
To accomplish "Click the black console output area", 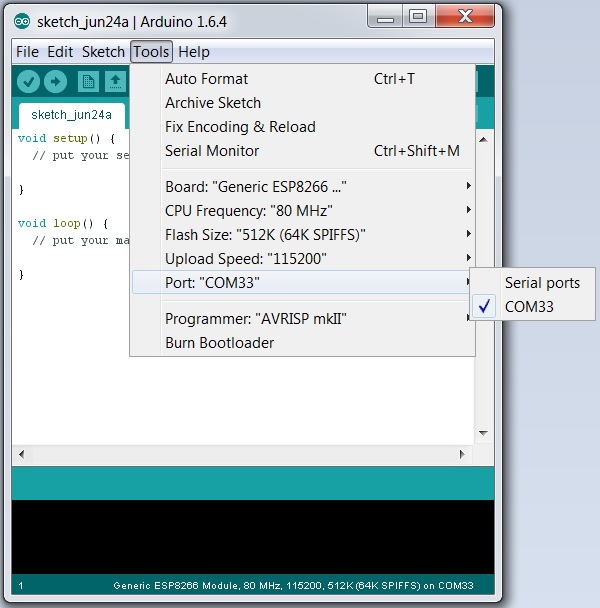I will pos(253,537).
